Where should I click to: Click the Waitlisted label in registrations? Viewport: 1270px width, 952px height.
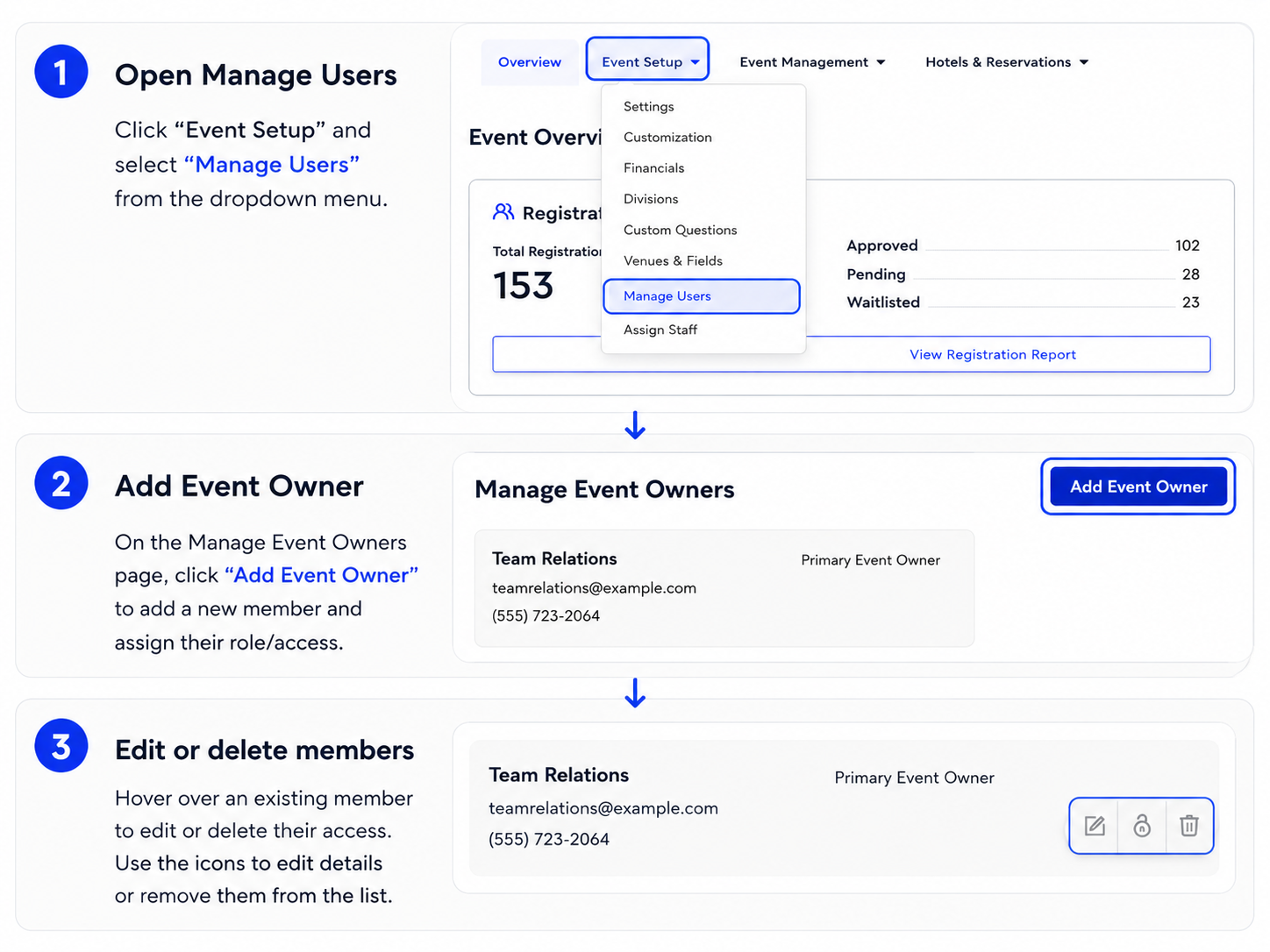click(x=883, y=302)
